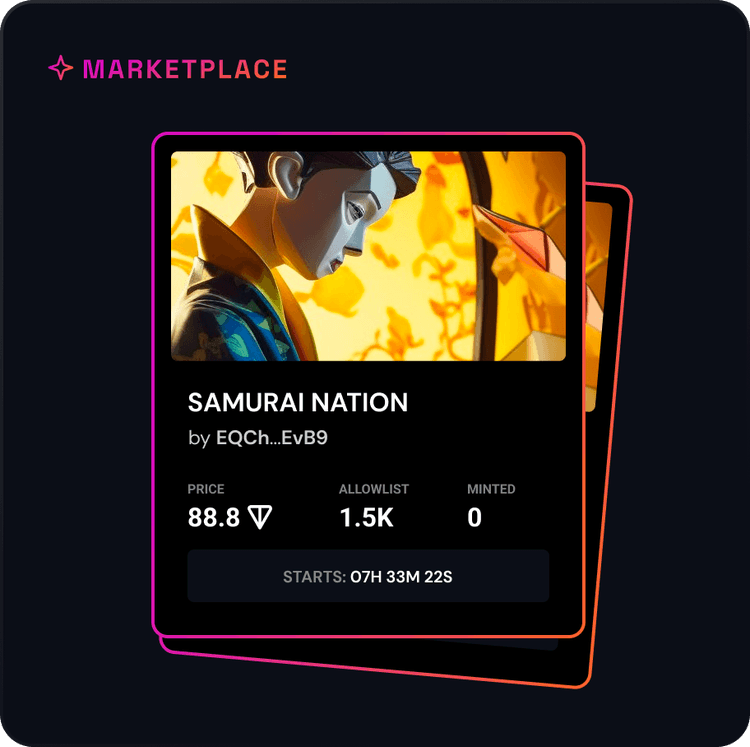Click the second card's partial artwork
This screenshot has width=750, height=747.
pyautogui.click(x=598, y=306)
